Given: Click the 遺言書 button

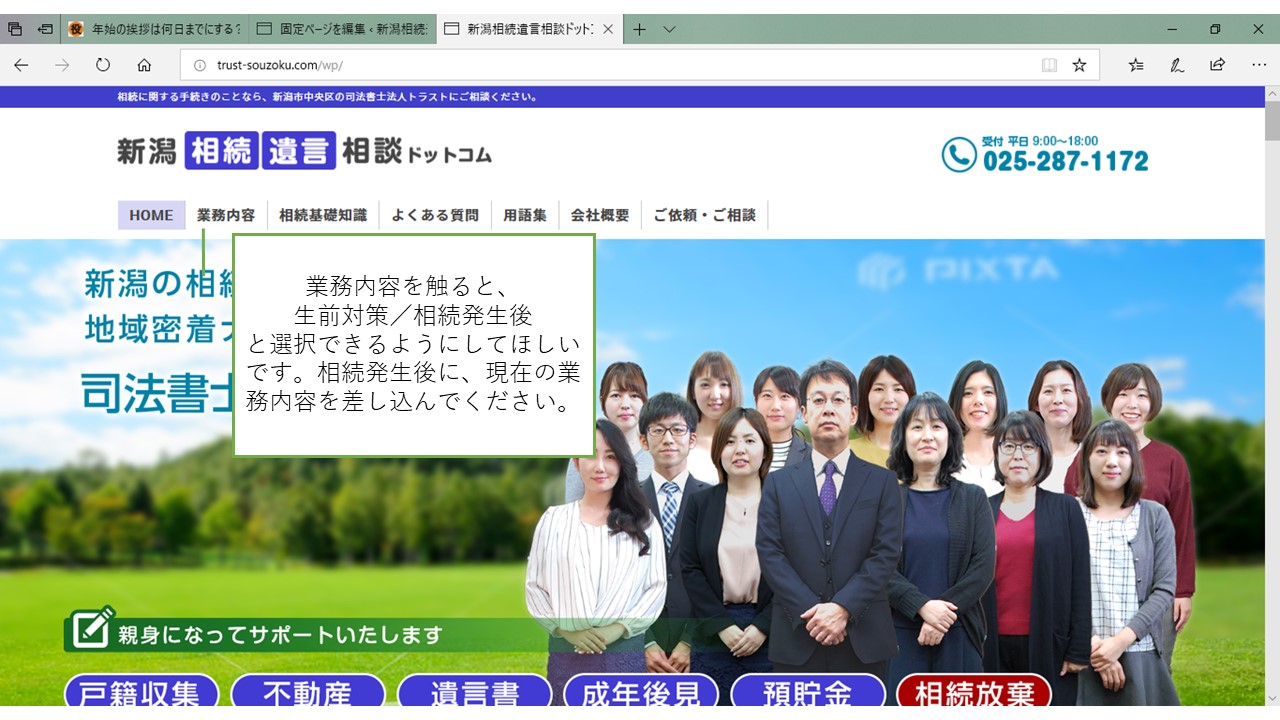Looking at the screenshot, I should pyautogui.click(x=475, y=693).
